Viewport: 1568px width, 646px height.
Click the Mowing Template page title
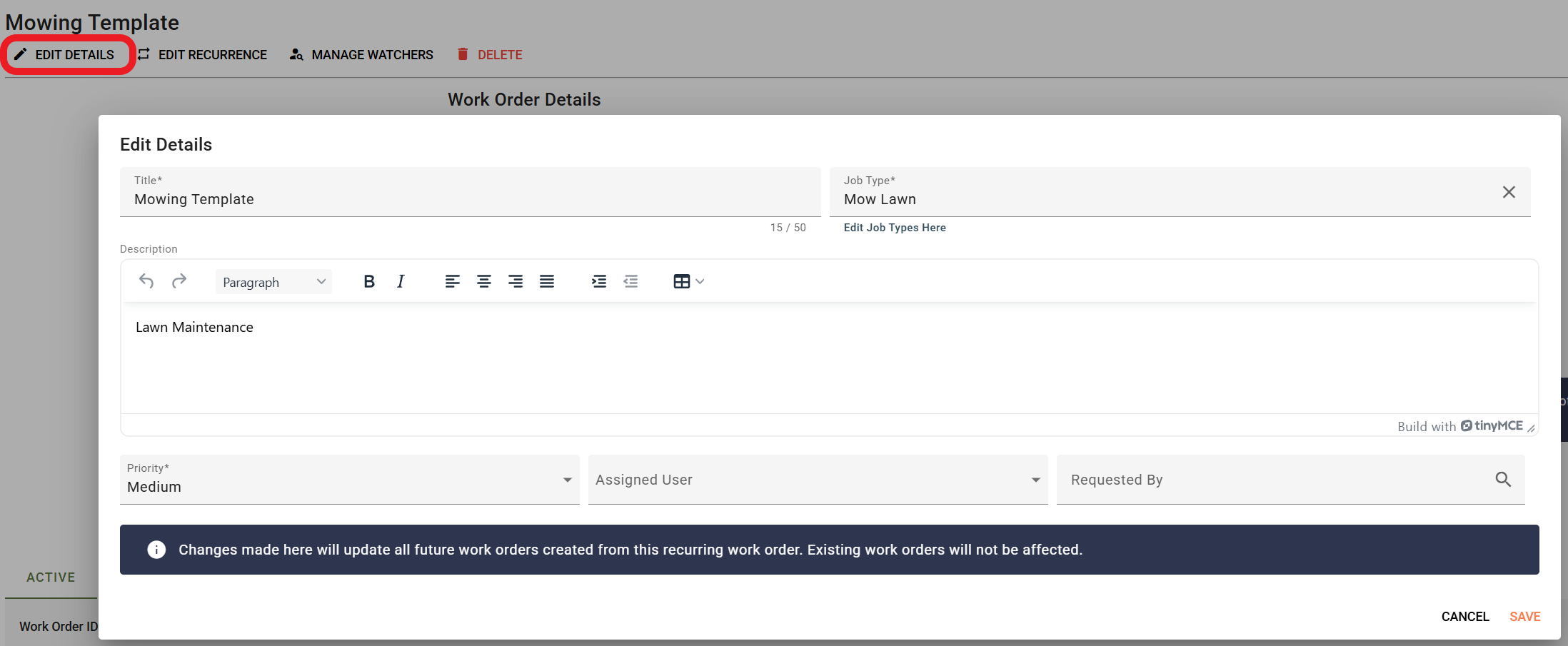[x=92, y=22]
